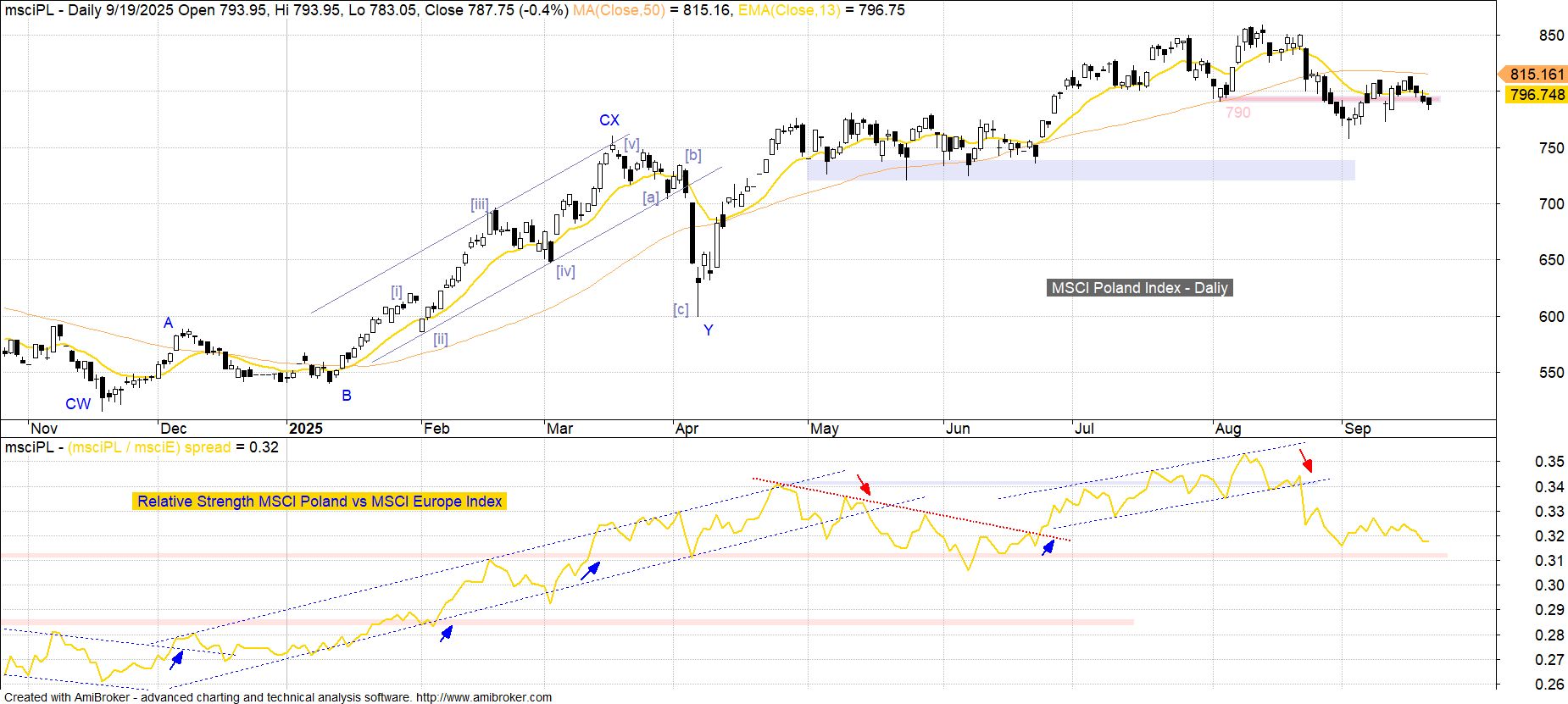Viewport: 1568px width, 704px height.
Task: Click the [iii] wave label on the price chart
Action: pyautogui.click(x=480, y=204)
